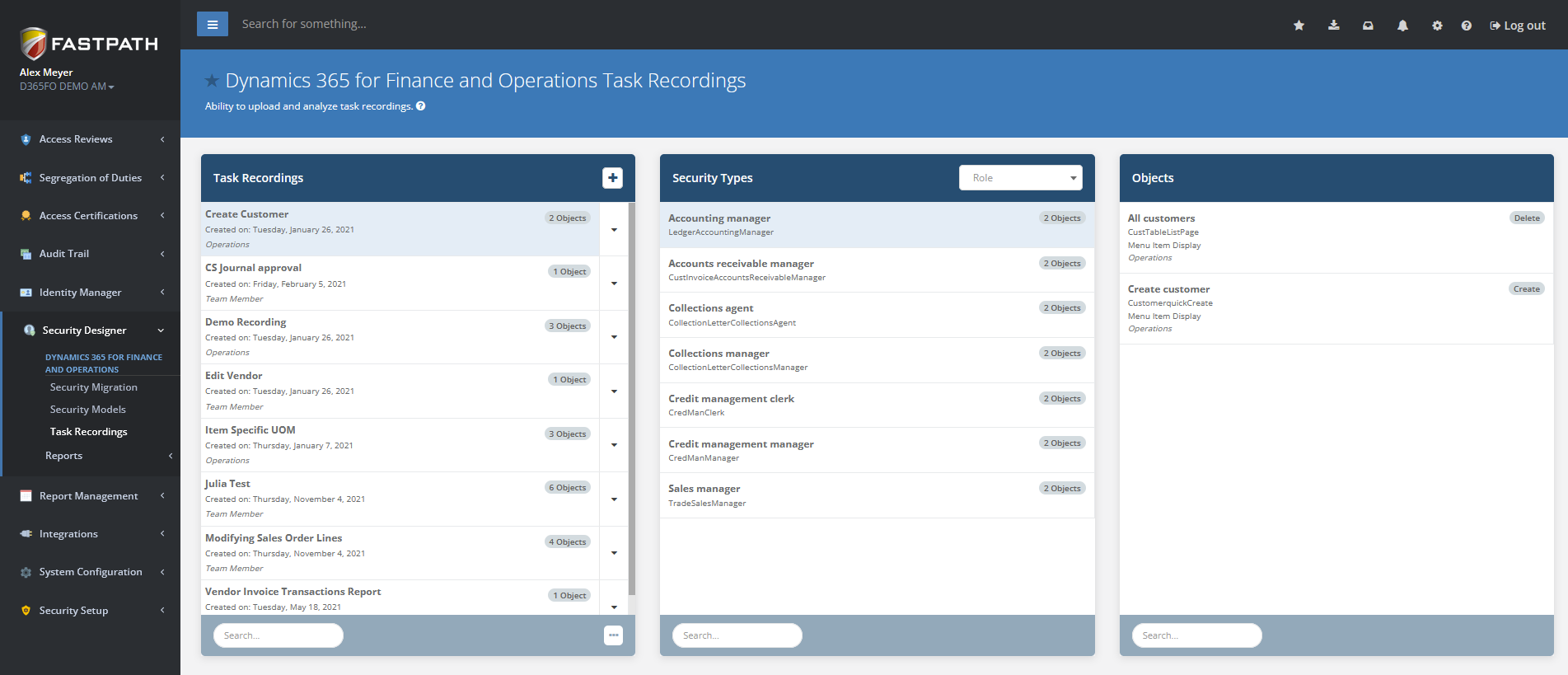Click Integrations icon
The image size is (1568, 675).
[26, 534]
